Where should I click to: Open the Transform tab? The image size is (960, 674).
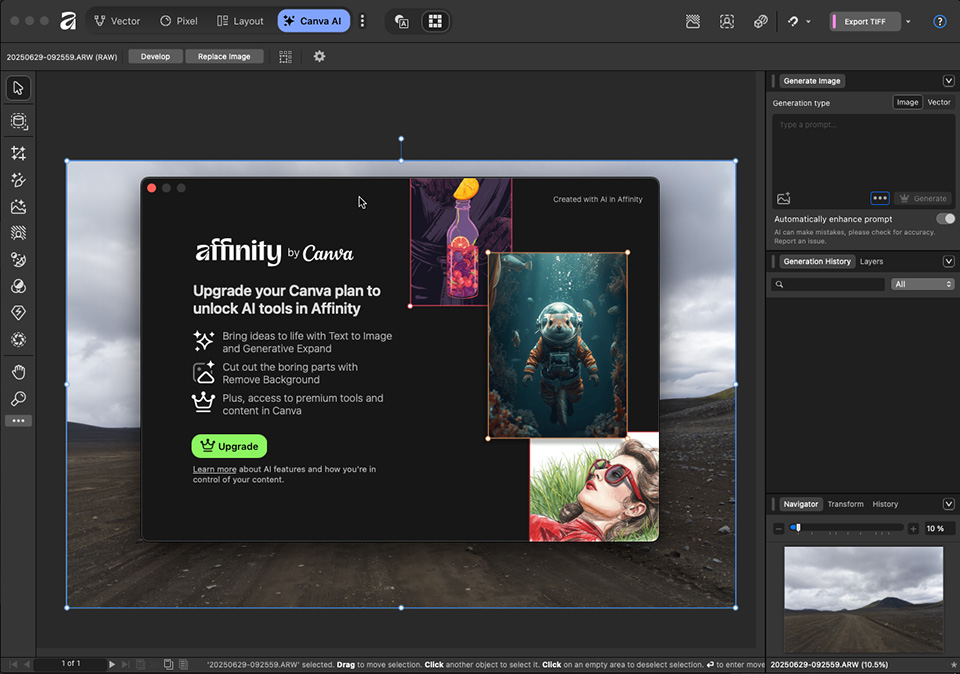coord(845,503)
